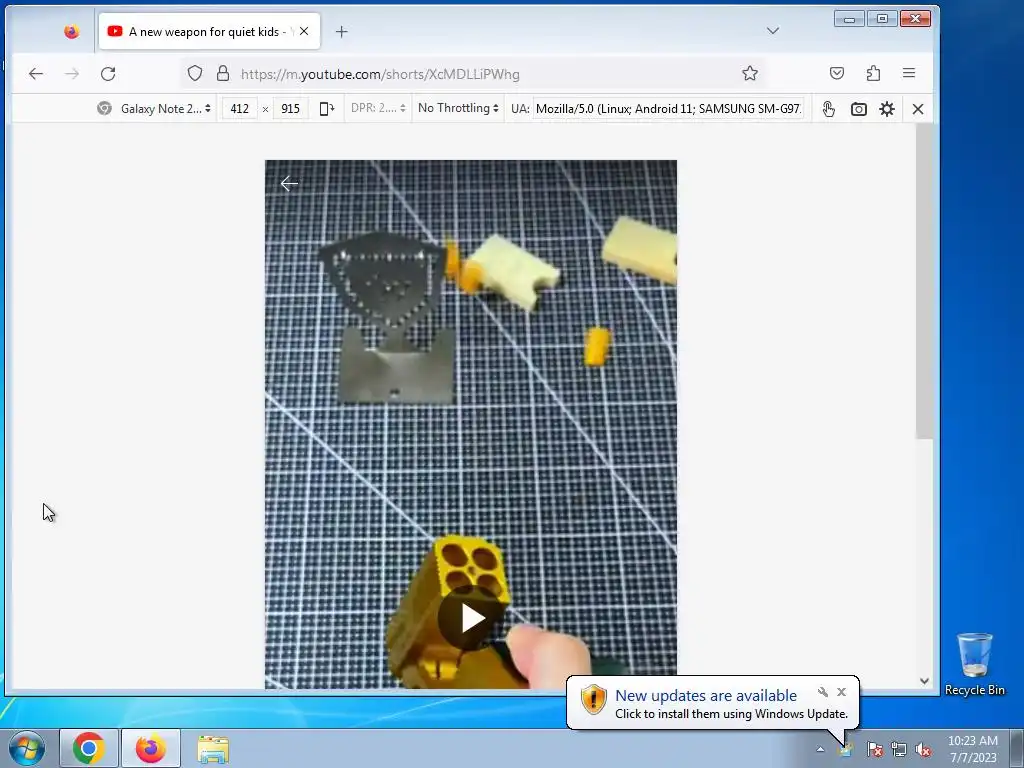Screen dimensions: 1024x768
Task: Open a new tab with plus
Action: pyautogui.click(x=342, y=31)
